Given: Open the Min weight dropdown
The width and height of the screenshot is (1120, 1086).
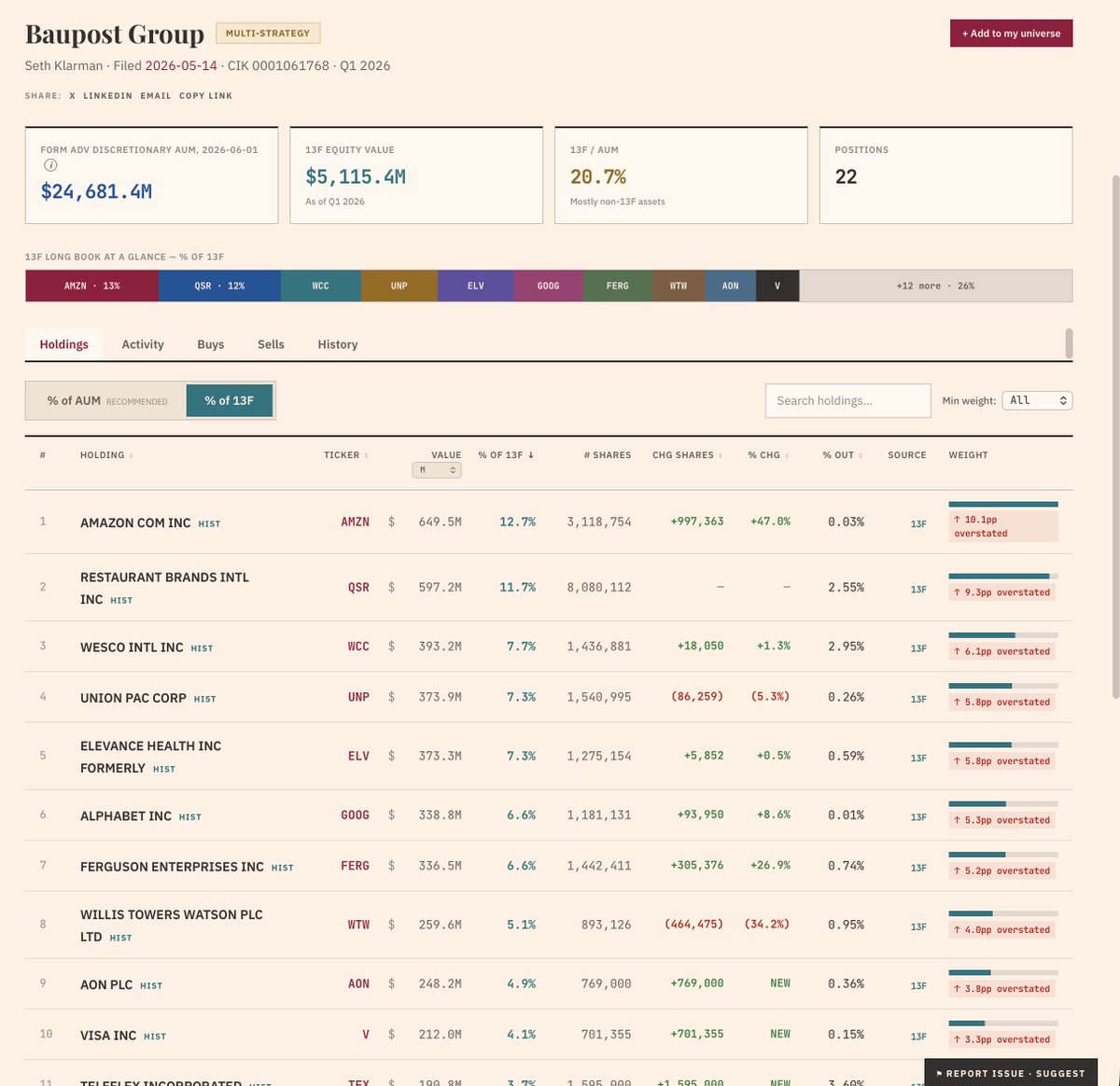Looking at the screenshot, I should (1037, 400).
